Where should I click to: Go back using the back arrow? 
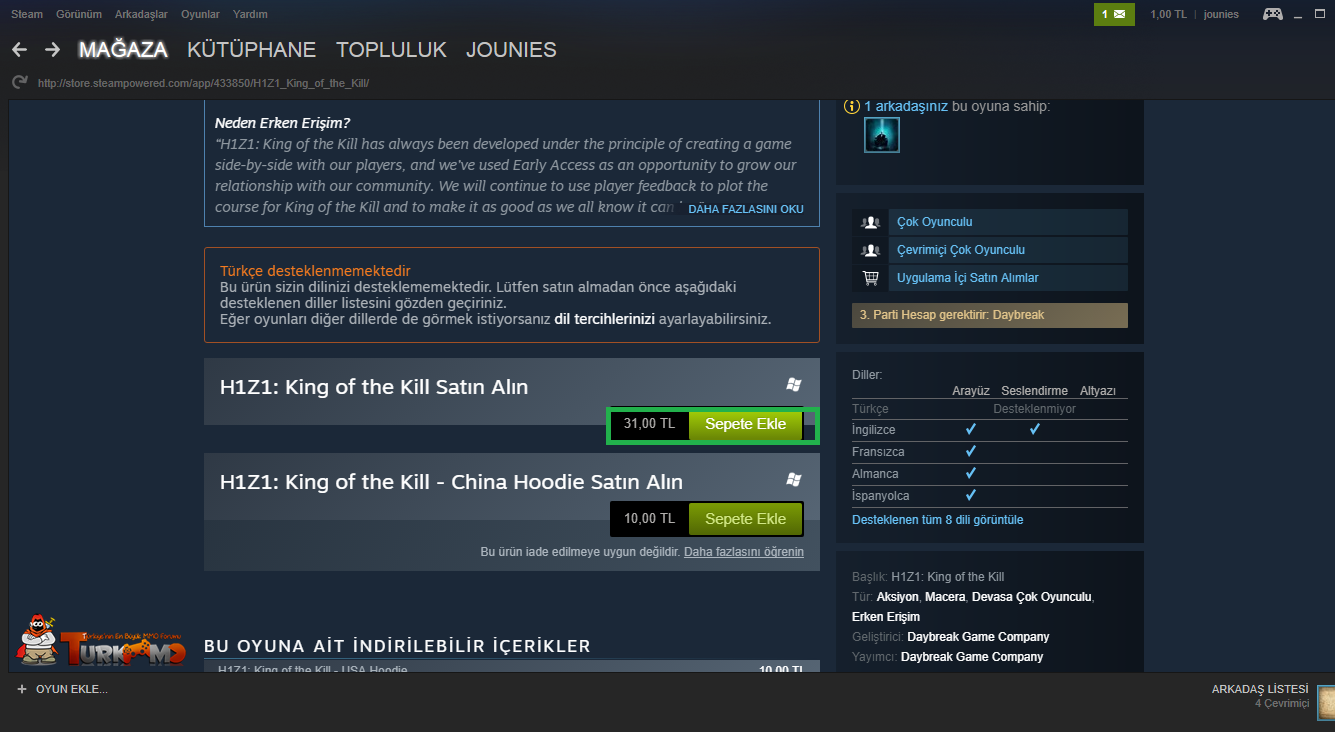click(x=19, y=50)
